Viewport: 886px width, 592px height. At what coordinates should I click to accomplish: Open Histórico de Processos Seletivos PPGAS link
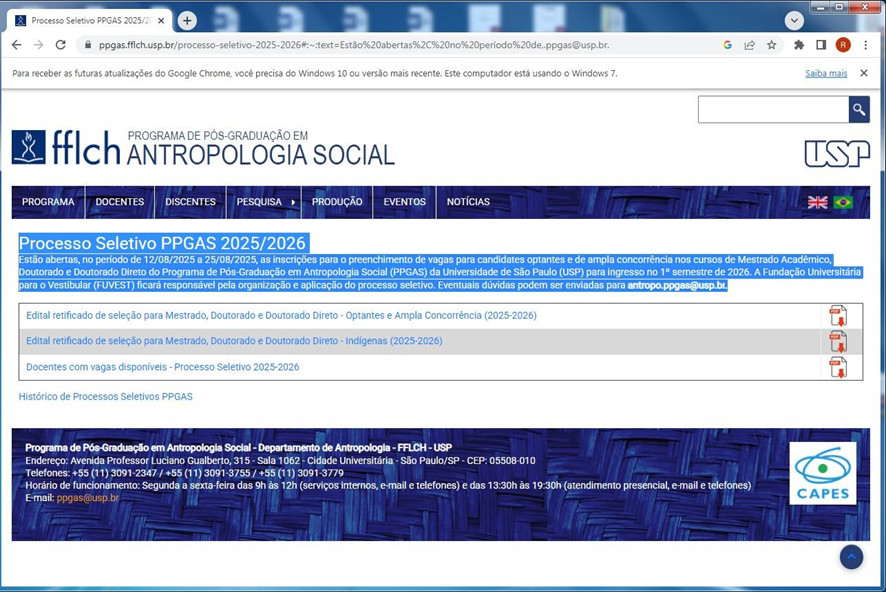[x=105, y=397]
